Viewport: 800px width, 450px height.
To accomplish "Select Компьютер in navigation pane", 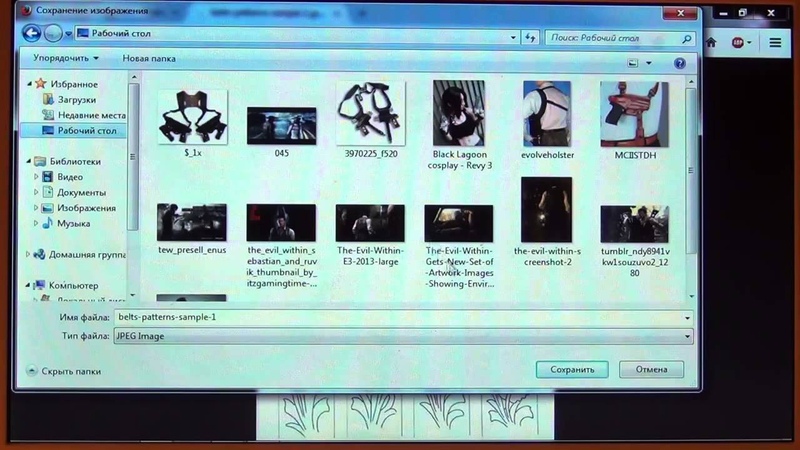I will click(x=73, y=286).
